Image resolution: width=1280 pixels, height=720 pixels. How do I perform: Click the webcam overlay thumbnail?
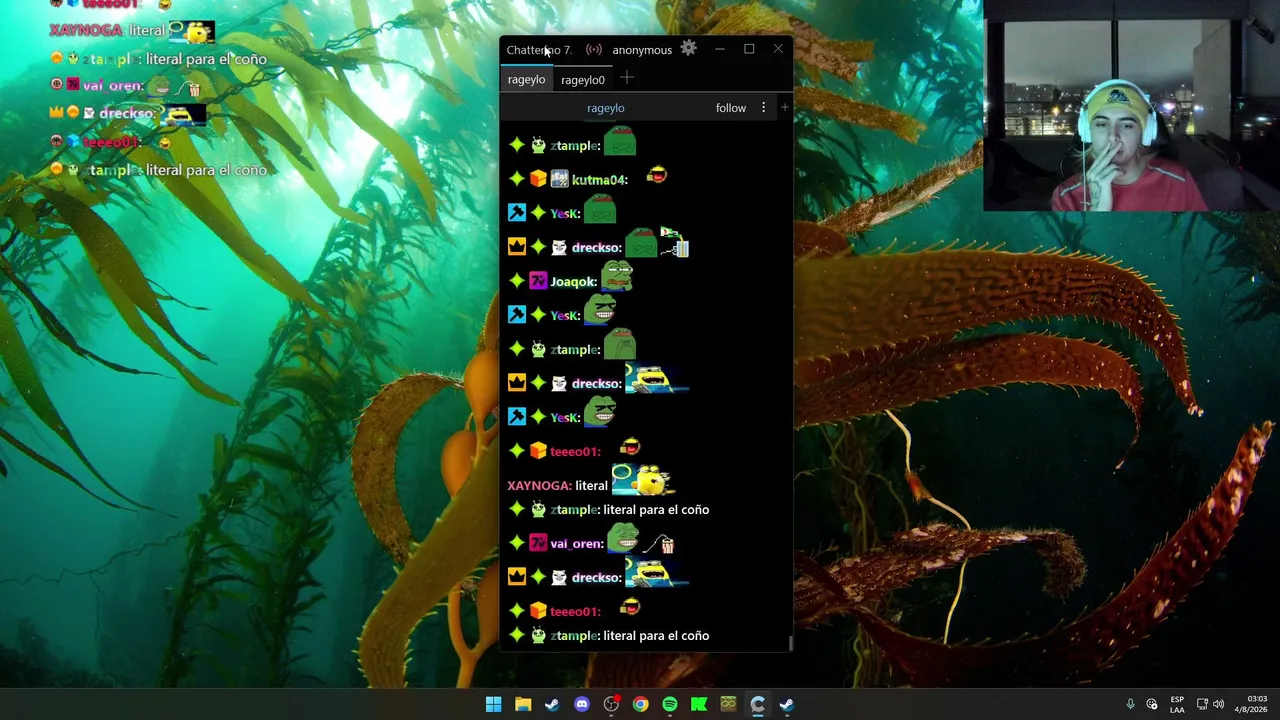1131,107
